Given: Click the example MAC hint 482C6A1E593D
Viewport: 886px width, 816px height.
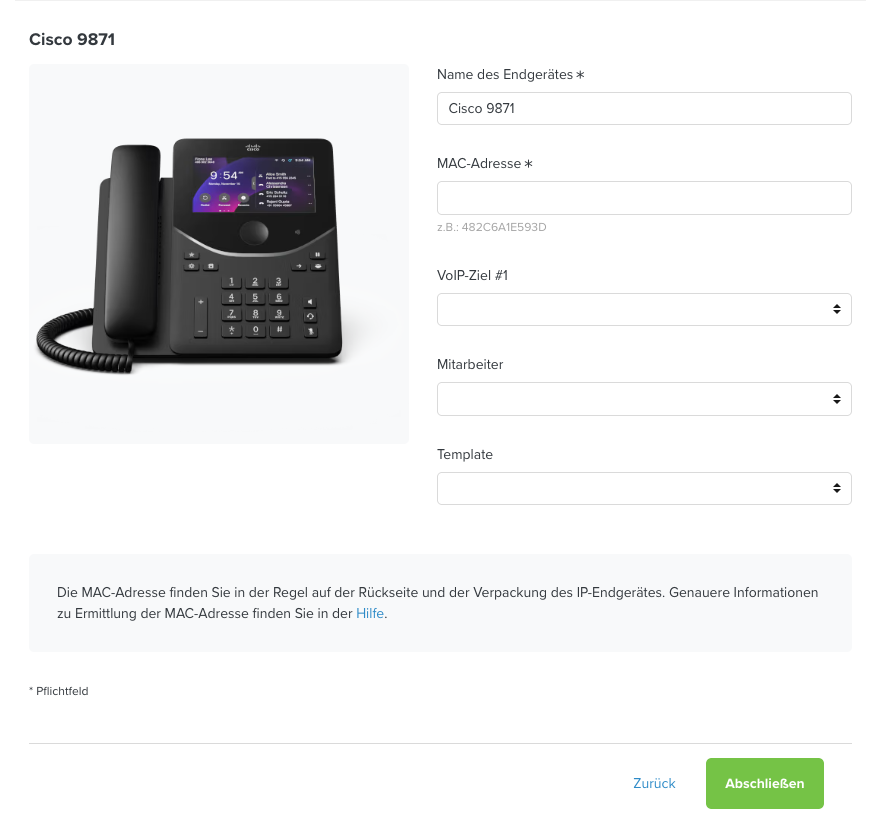Looking at the screenshot, I should coord(503,227).
